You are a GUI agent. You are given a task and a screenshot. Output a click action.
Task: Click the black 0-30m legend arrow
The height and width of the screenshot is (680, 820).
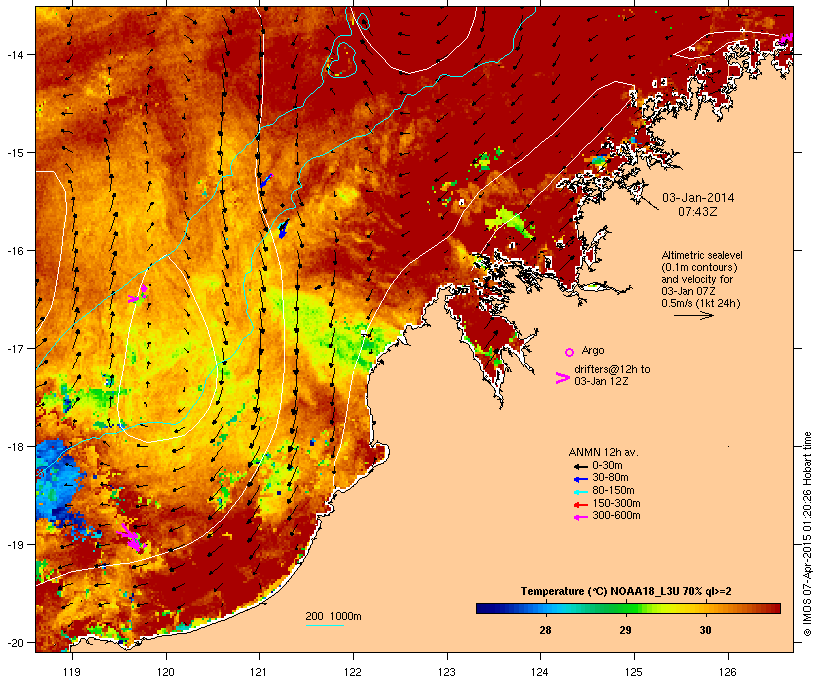point(581,467)
